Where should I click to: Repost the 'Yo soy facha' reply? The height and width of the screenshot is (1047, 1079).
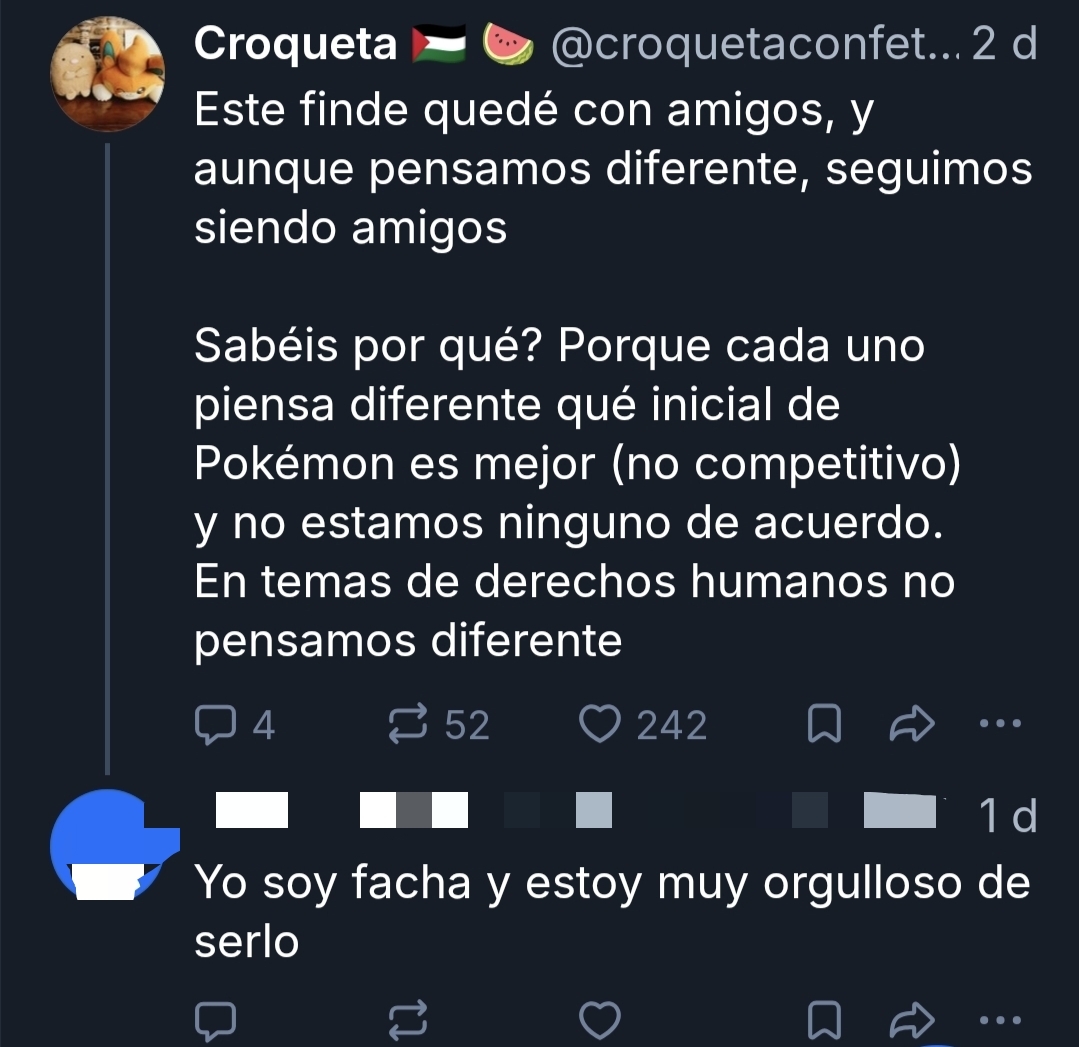point(407,1022)
